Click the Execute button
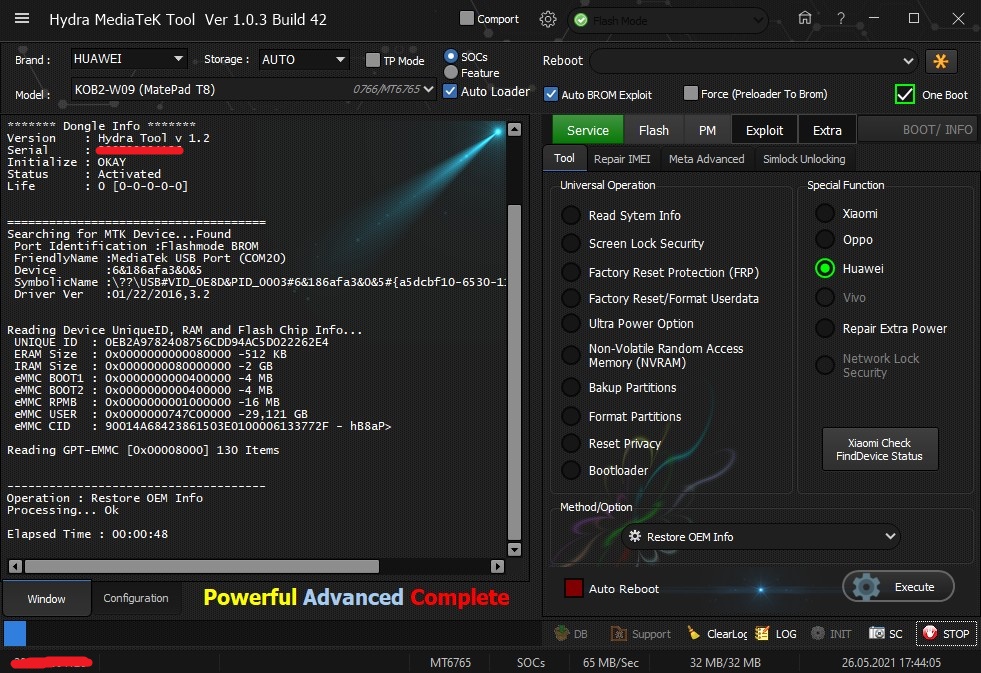Screen dimensions: 981x673 tap(898, 587)
